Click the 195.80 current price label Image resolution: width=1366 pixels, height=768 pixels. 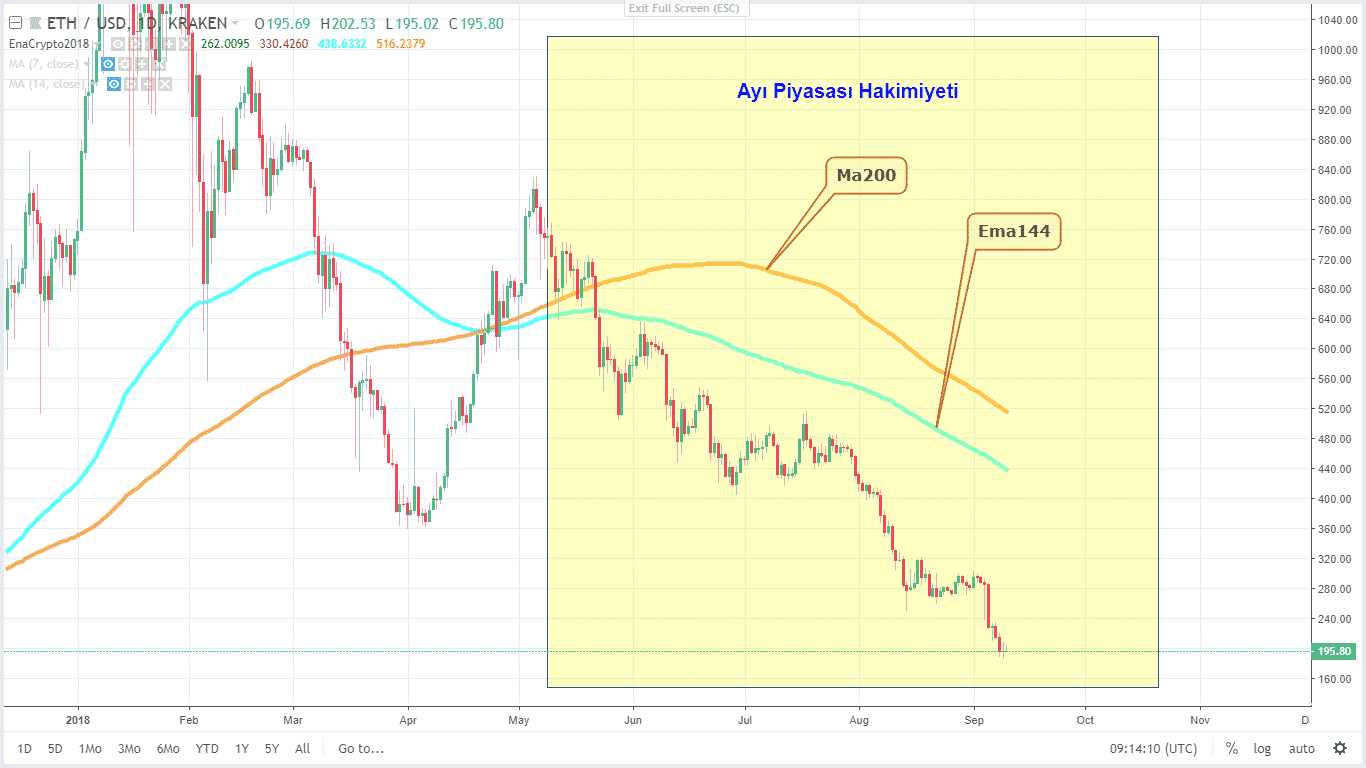(x=1335, y=651)
